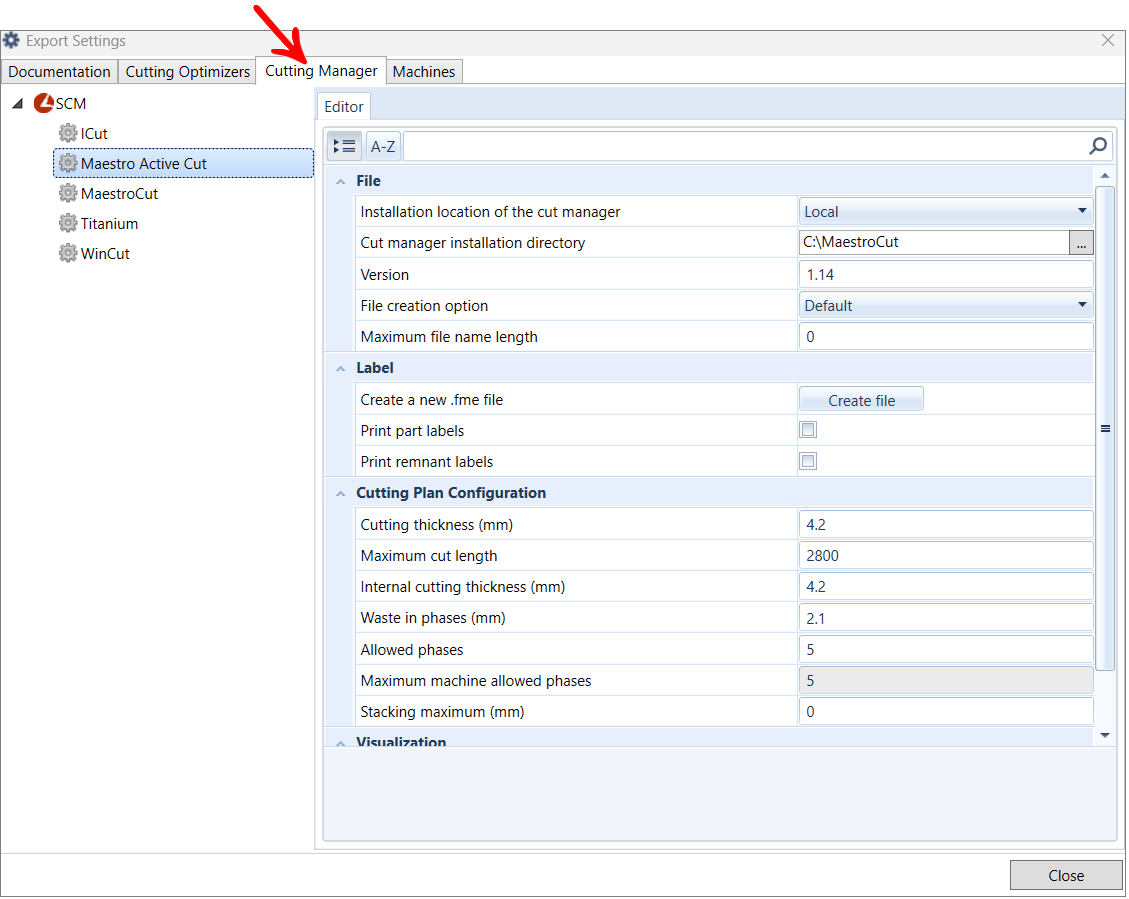
Task: Click the gear icon beside WinCut
Action: [68, 253]
